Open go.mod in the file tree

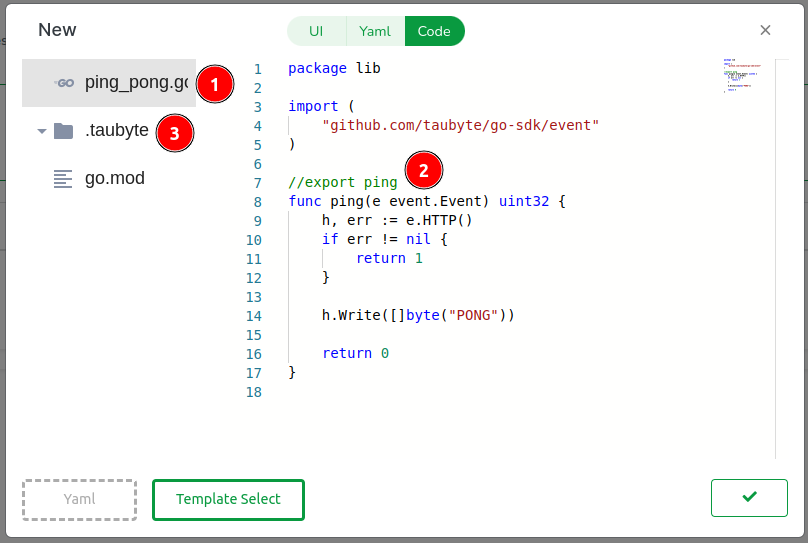click(115, 179)
